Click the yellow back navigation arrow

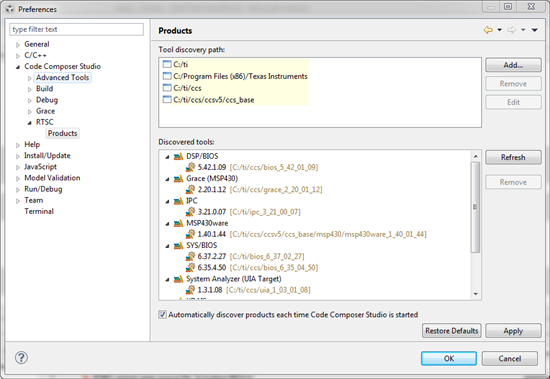coord(488,30)
